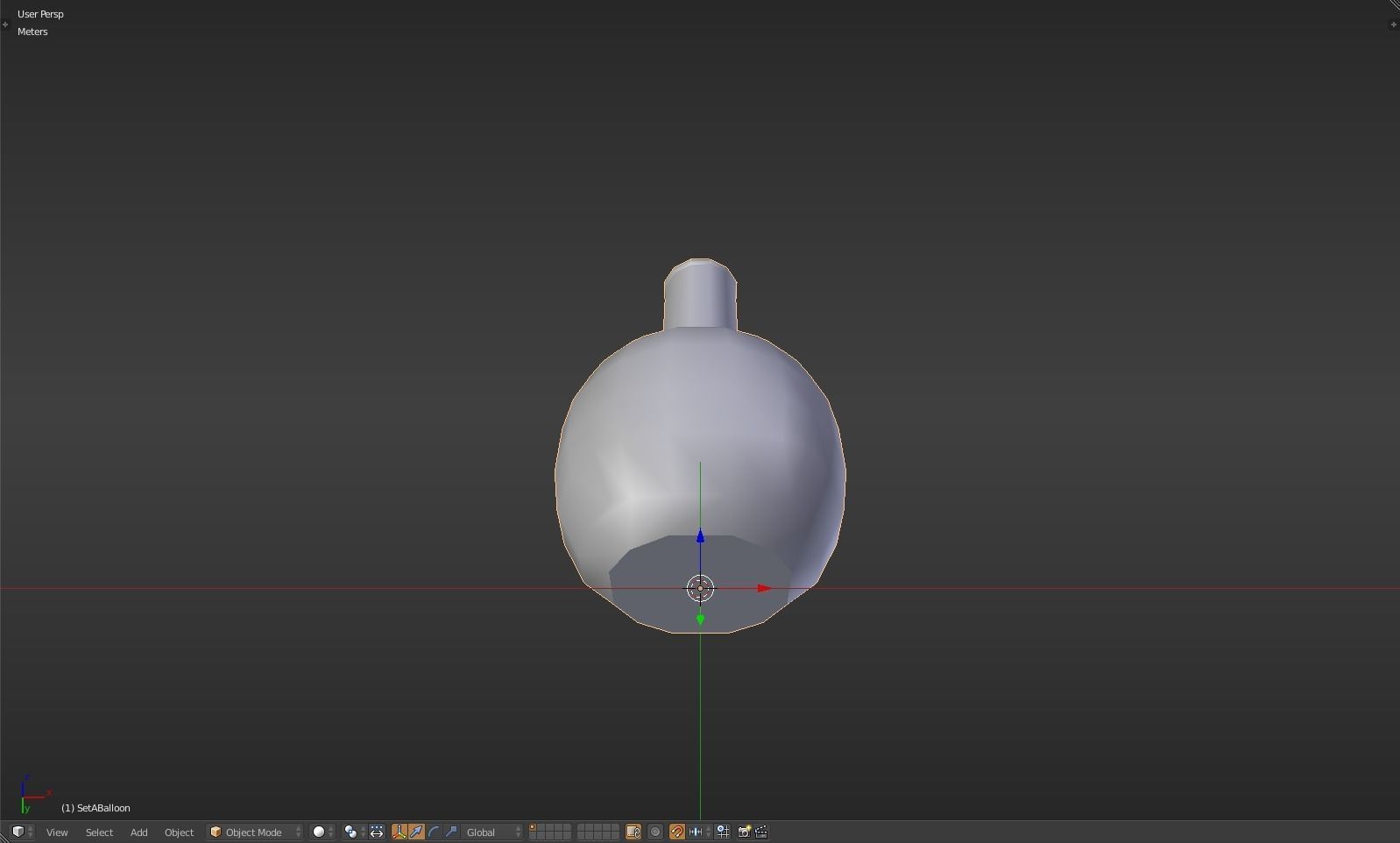Change the Object Mode dropdown
Screen dimensions: 1400x843
coord(255,832)
